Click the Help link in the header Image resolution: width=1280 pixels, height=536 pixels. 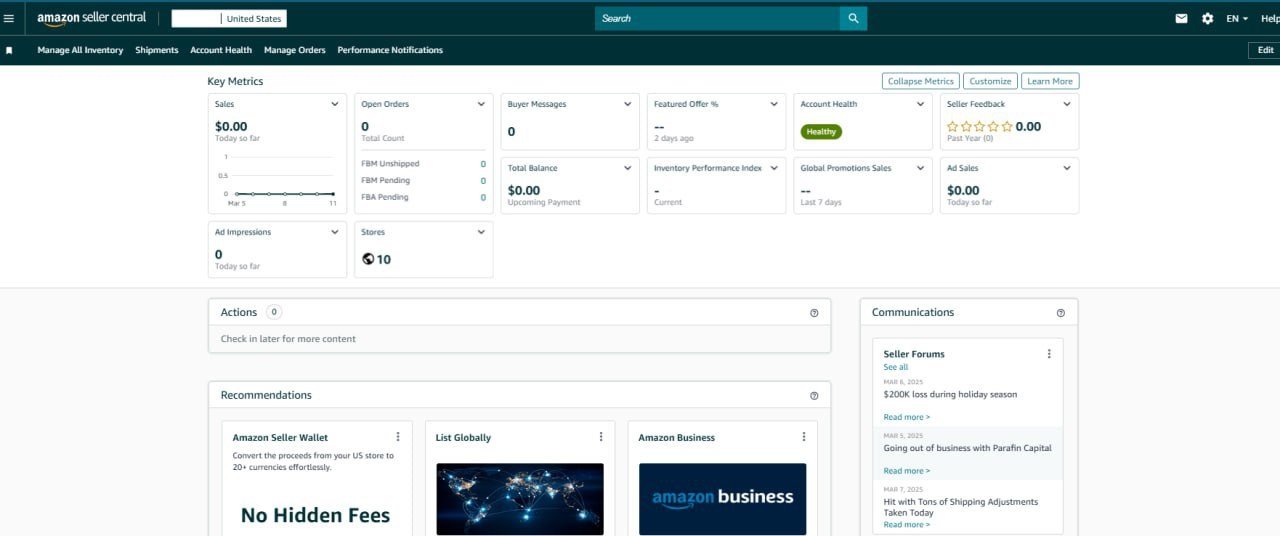pyautogui.click(x=1270, y=18)
